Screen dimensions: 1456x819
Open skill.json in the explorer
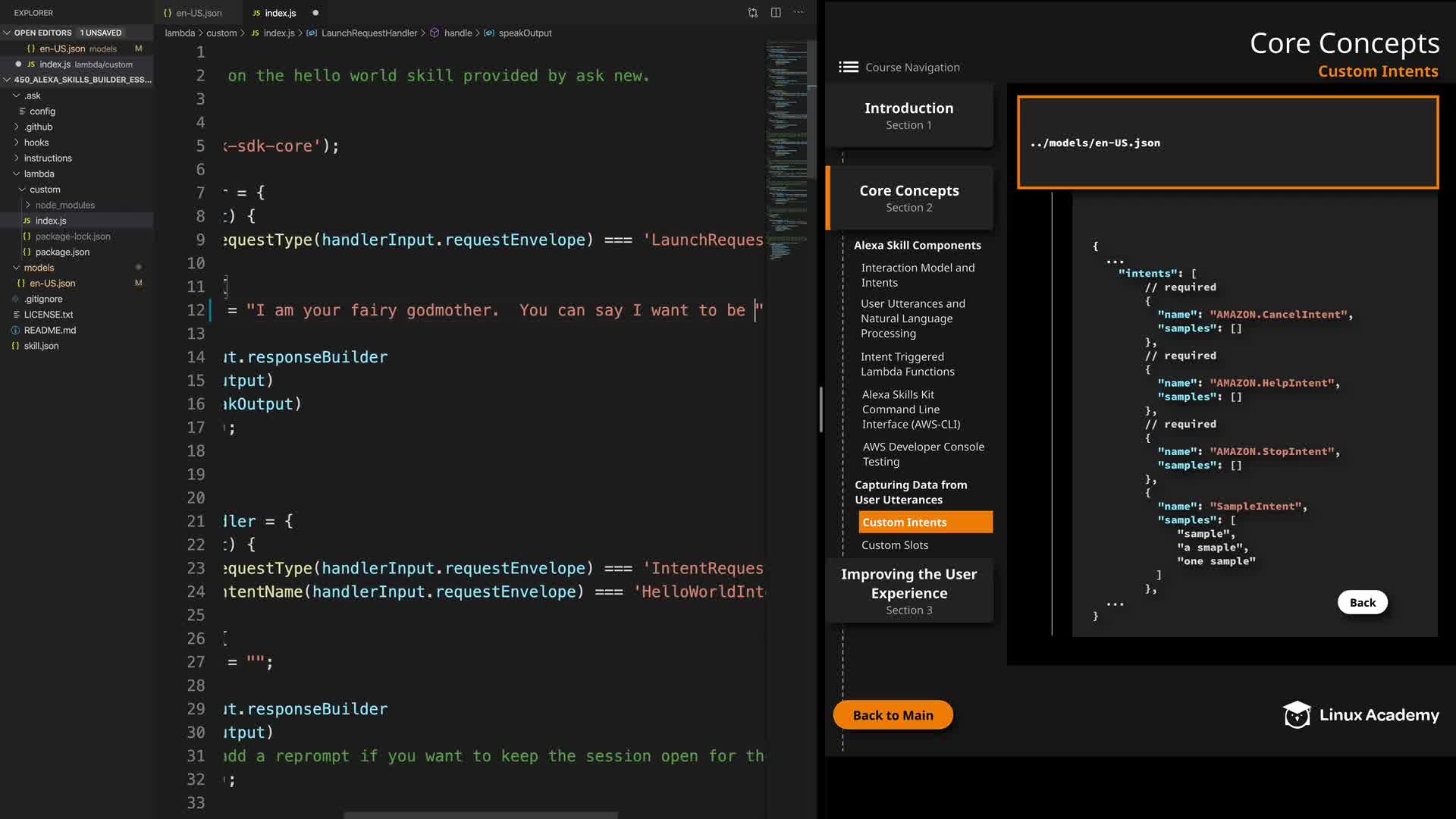pos(41,346)
